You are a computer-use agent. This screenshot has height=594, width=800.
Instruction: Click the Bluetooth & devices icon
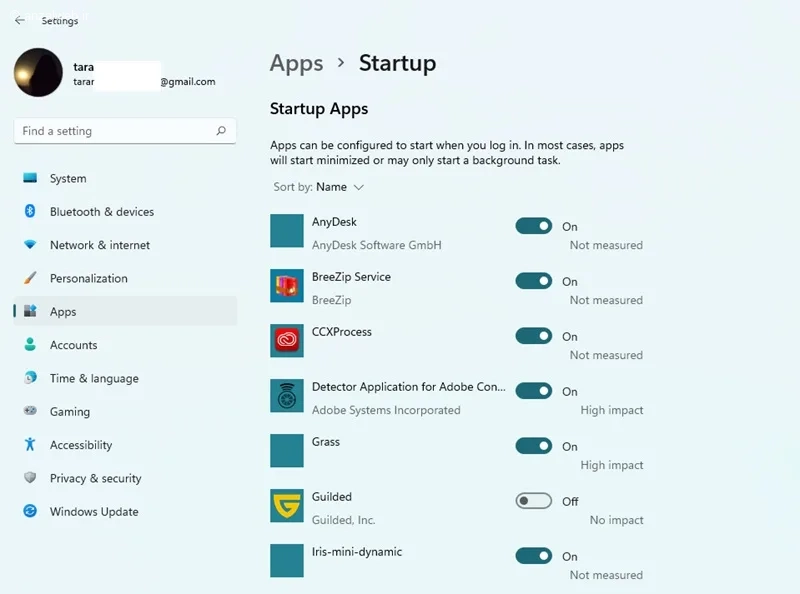(x=30, y=212)
